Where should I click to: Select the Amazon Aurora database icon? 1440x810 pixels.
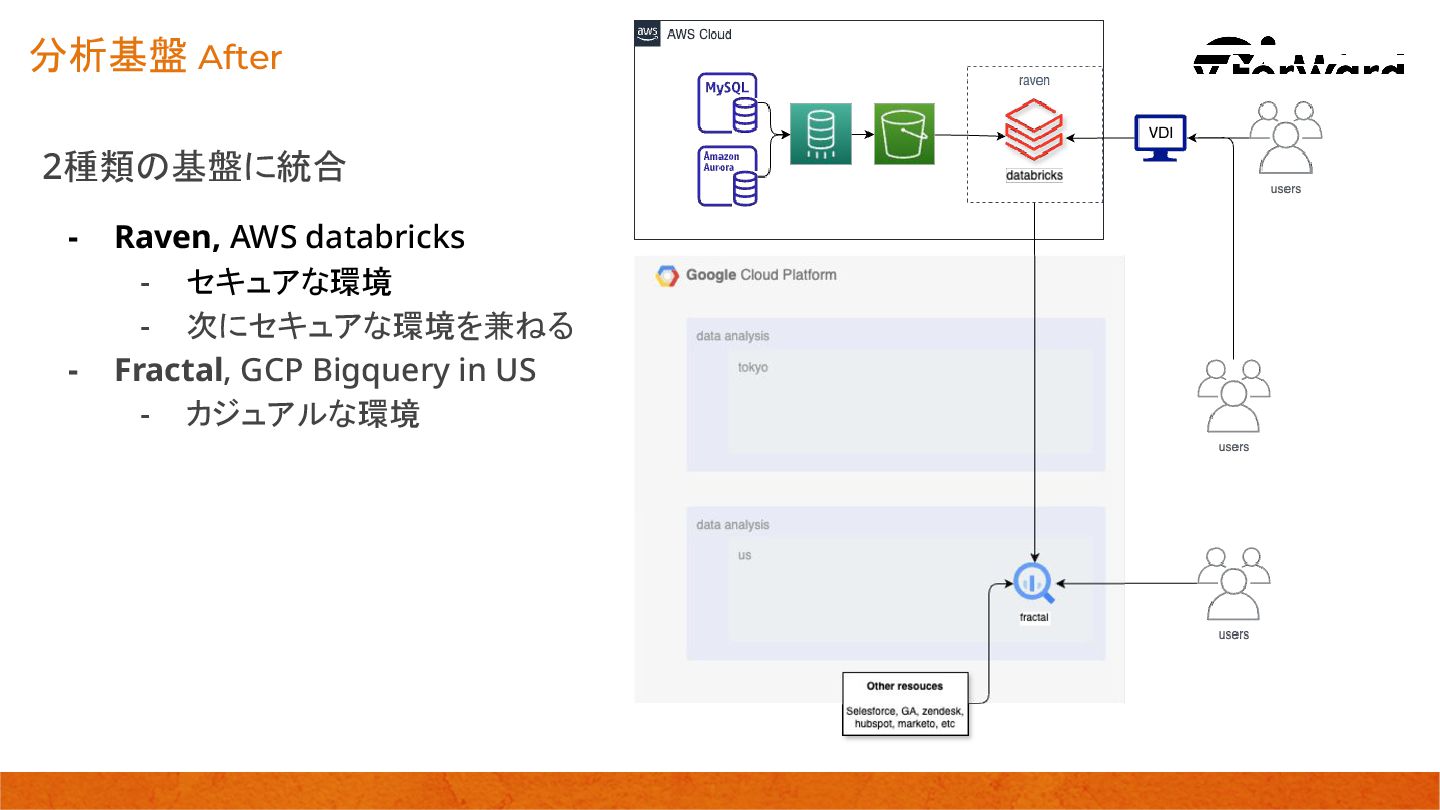tap(729, 176)
